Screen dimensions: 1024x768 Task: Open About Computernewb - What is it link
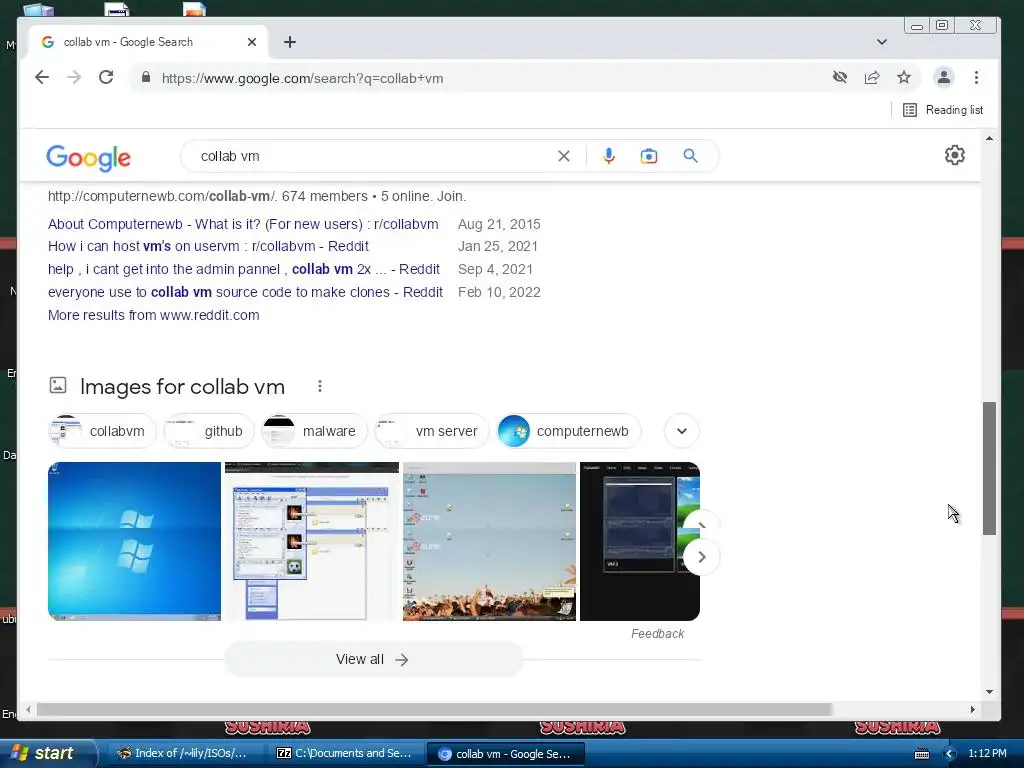[243, 224]
